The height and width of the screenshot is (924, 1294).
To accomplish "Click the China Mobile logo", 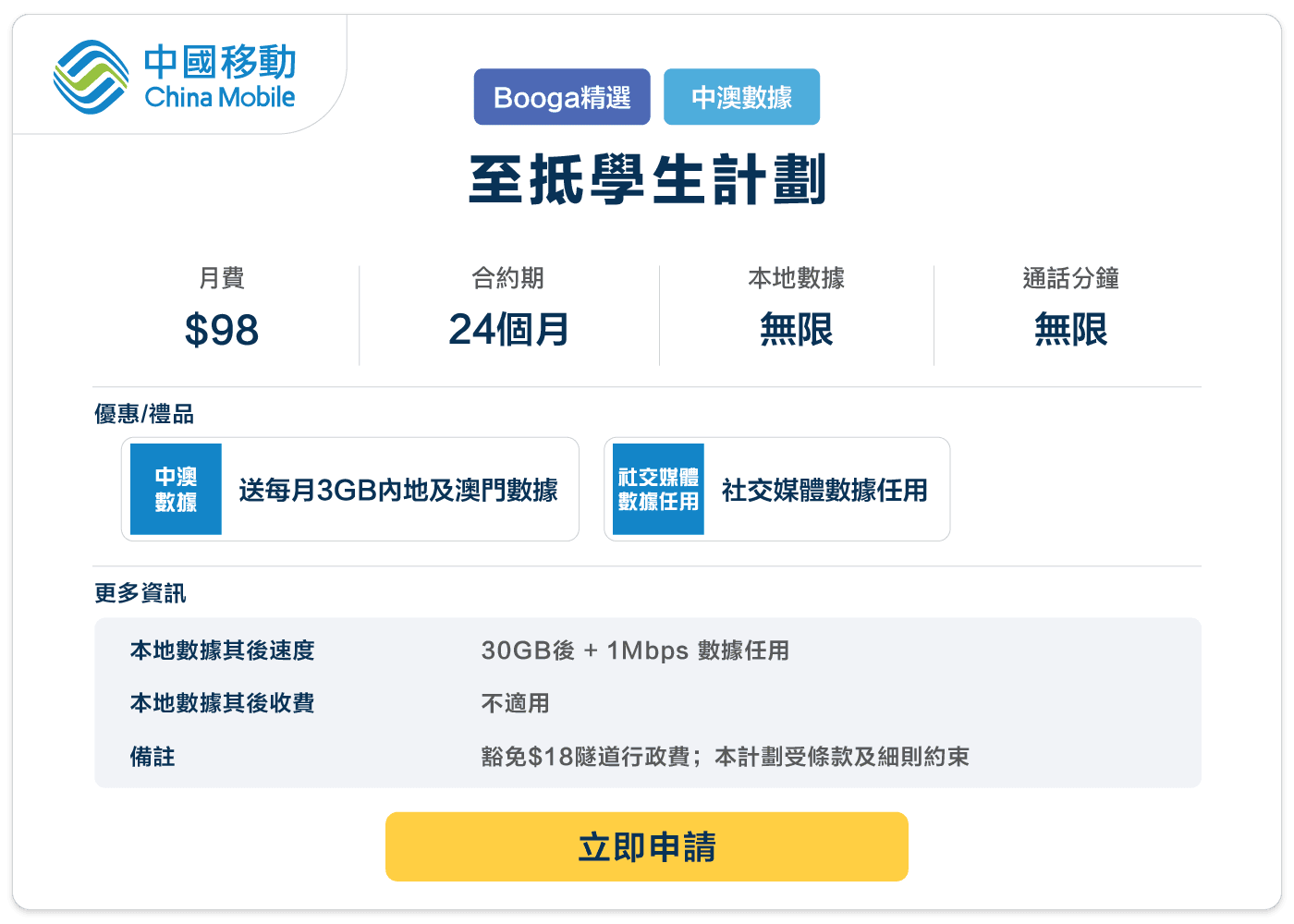I will pos(176,74).
